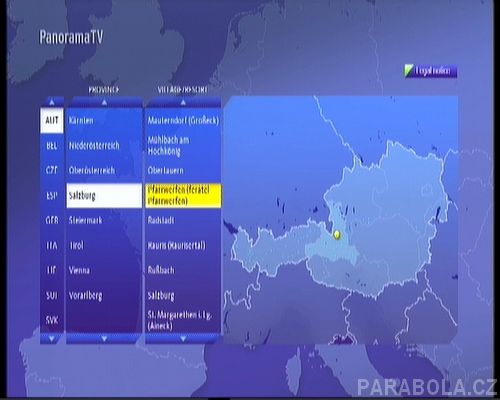Screen dimensions: 500x400
Task: Choose Oberösterreich province
Action: 104,170
